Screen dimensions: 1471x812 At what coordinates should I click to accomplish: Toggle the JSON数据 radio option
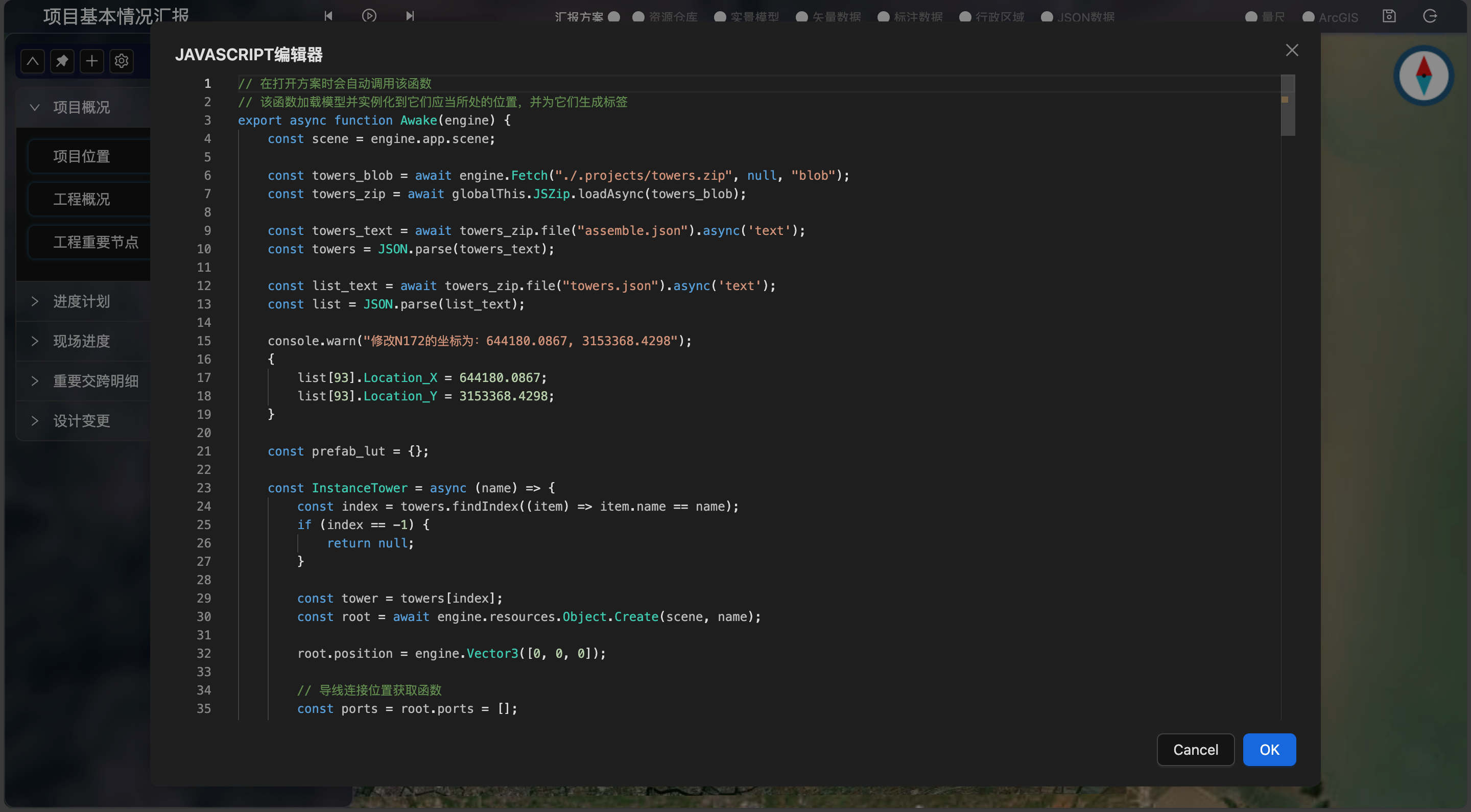click(1047, 16)
